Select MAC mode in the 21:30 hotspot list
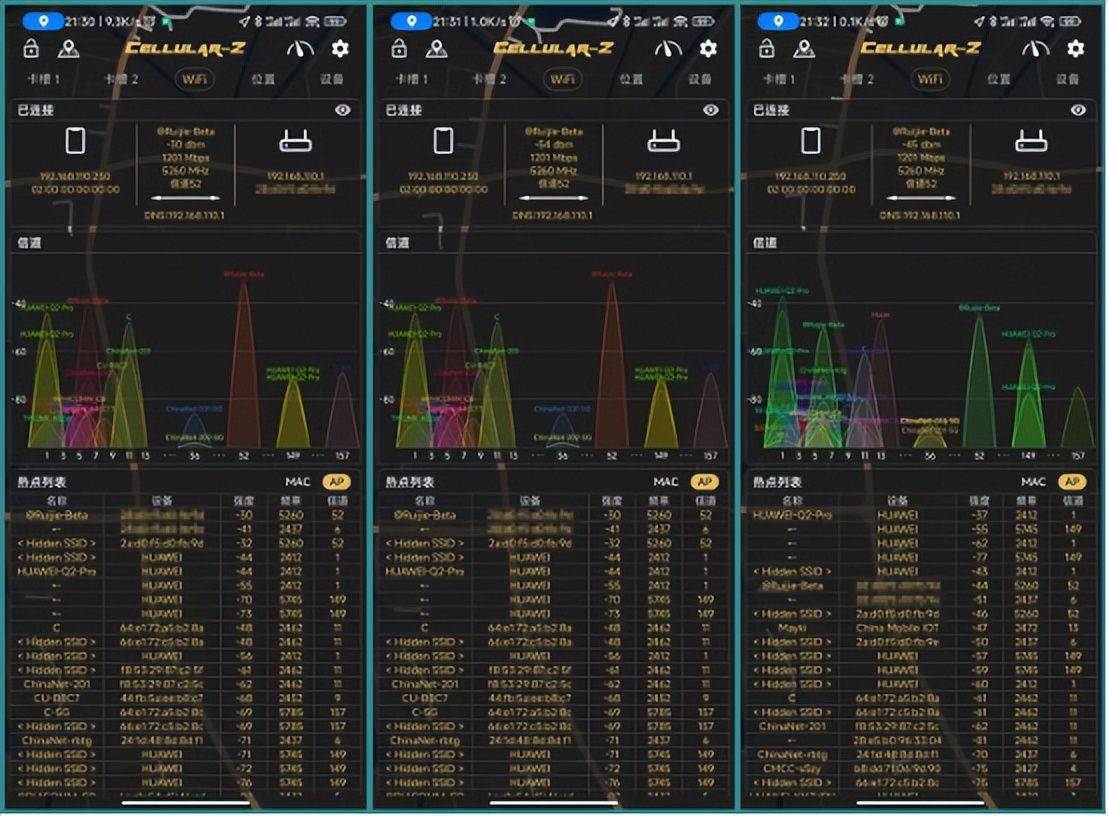 point(297,482)
